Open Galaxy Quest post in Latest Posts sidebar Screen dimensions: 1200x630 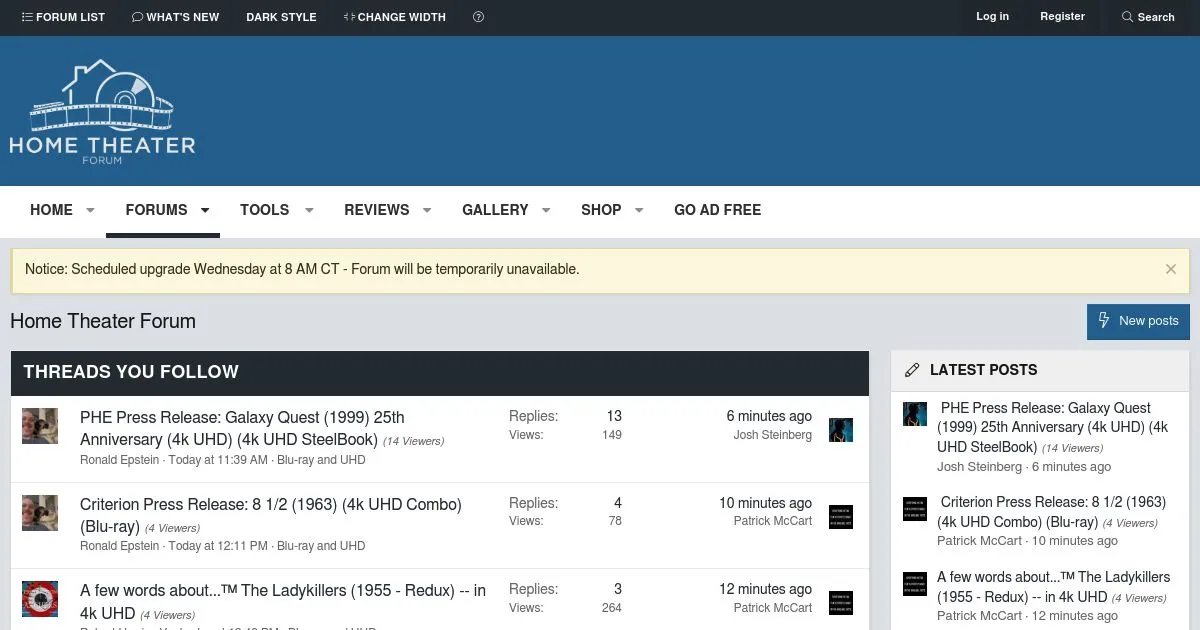pos(1053,427)
